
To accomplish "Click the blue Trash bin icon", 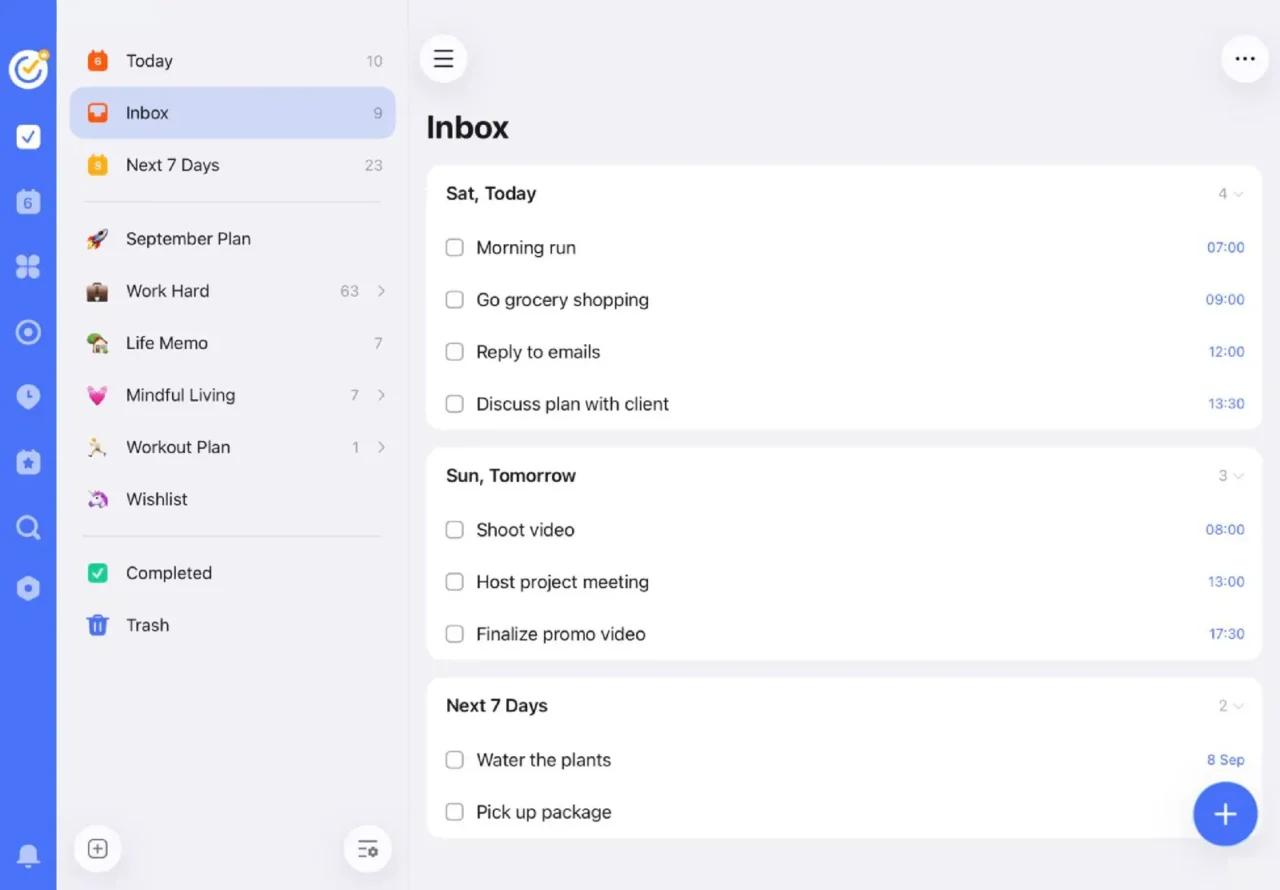I will [x=97, y=625].
